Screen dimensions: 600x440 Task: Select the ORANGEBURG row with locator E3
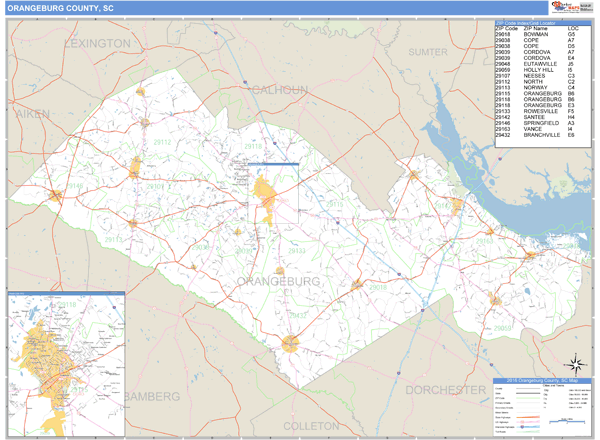535,105
